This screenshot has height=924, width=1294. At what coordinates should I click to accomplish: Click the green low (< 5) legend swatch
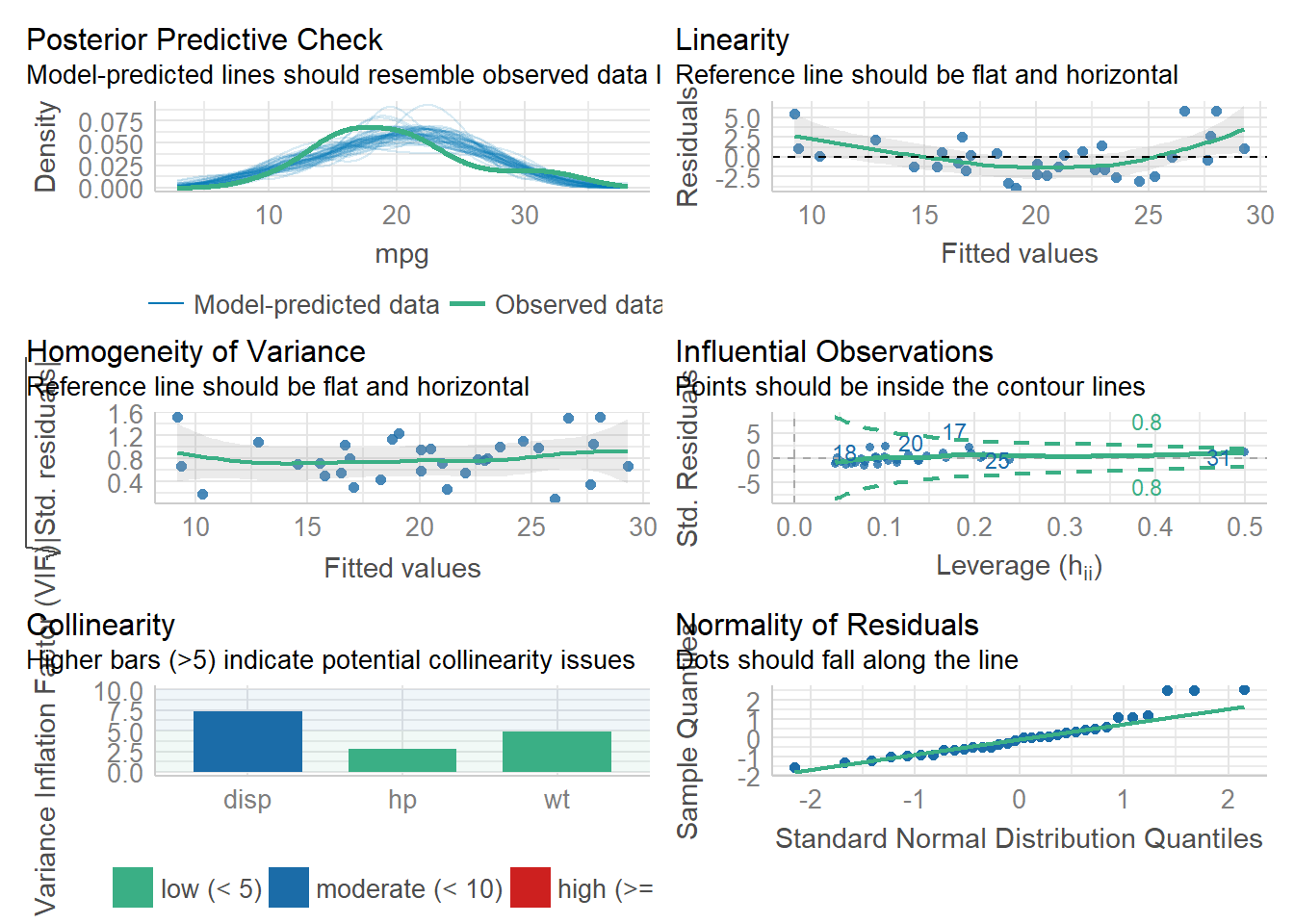click(x=133, y=887)
